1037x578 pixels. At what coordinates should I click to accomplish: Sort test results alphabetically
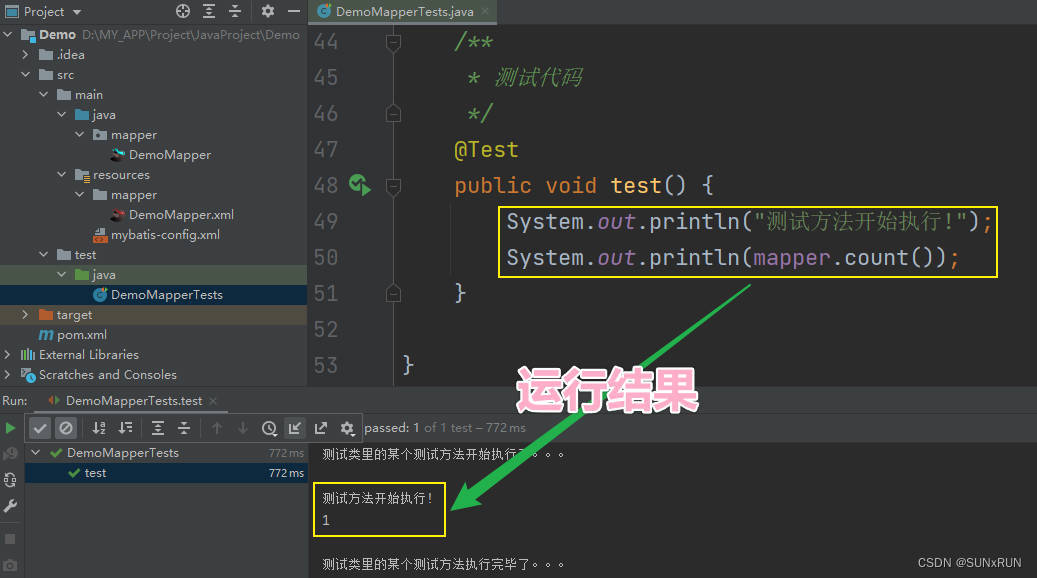tap(99, 428)
